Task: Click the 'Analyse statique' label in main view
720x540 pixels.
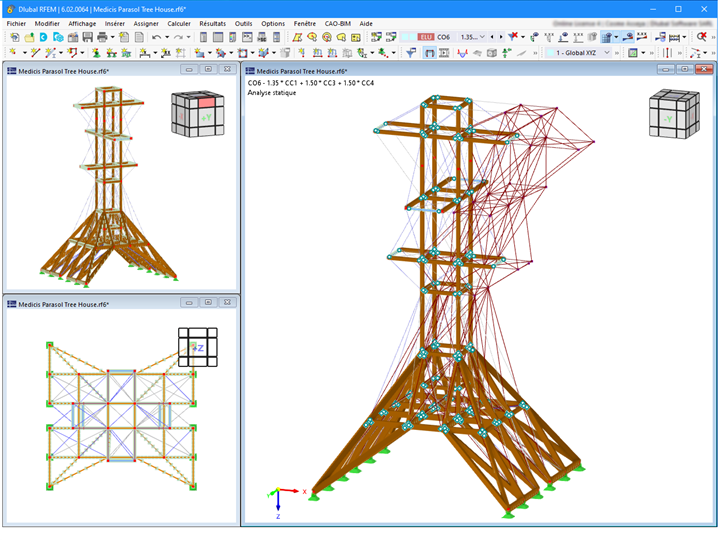Action: (272, 93)
